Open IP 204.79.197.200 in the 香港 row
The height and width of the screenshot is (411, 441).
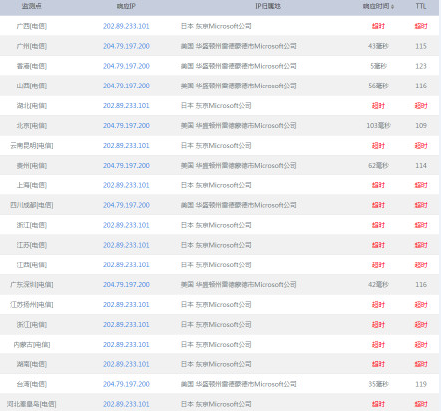tap(126, 66)
